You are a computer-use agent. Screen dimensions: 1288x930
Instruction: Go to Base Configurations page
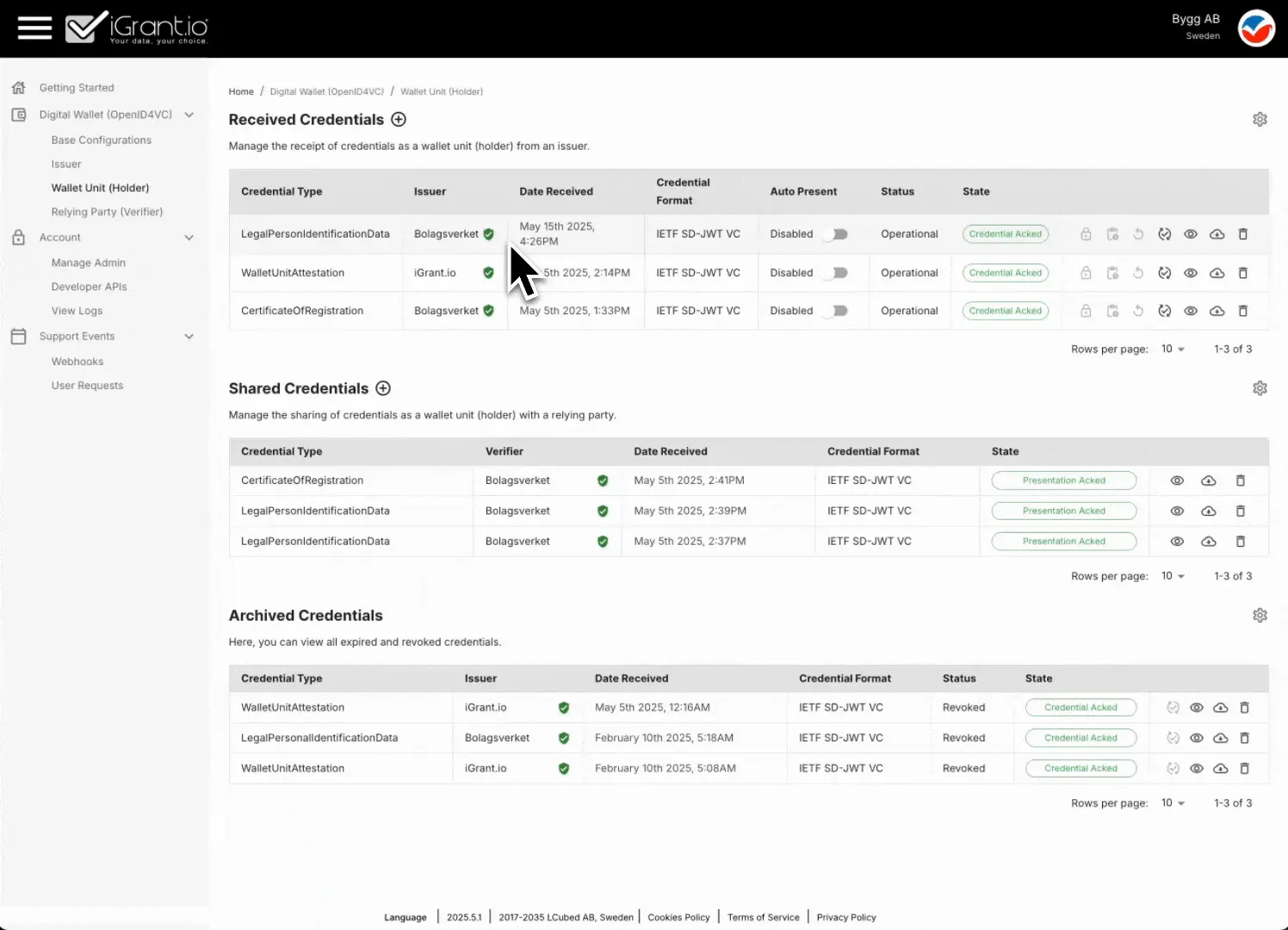[x=101, y=140]
